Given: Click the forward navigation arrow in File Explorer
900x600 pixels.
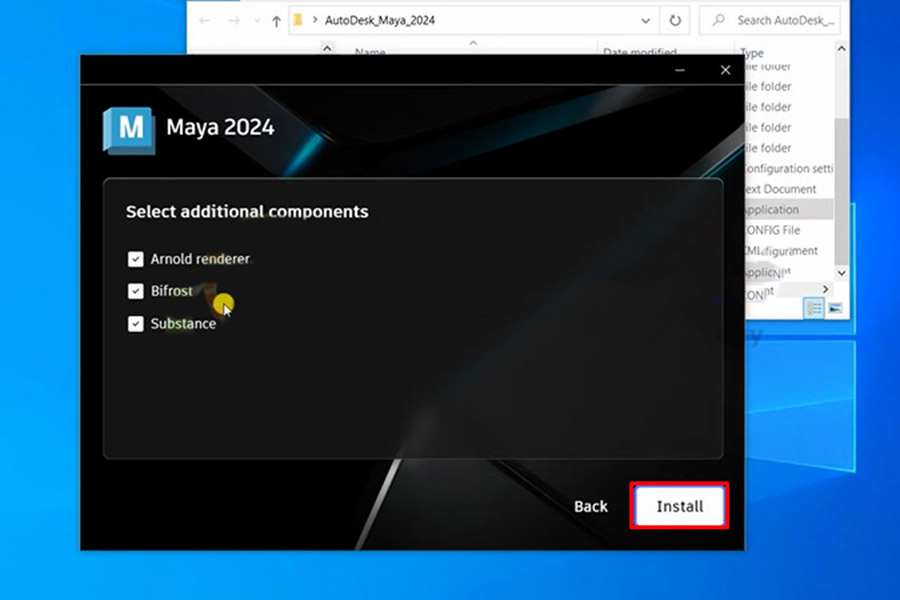Looking at the screenshot, I should click(x=232, y=19).
